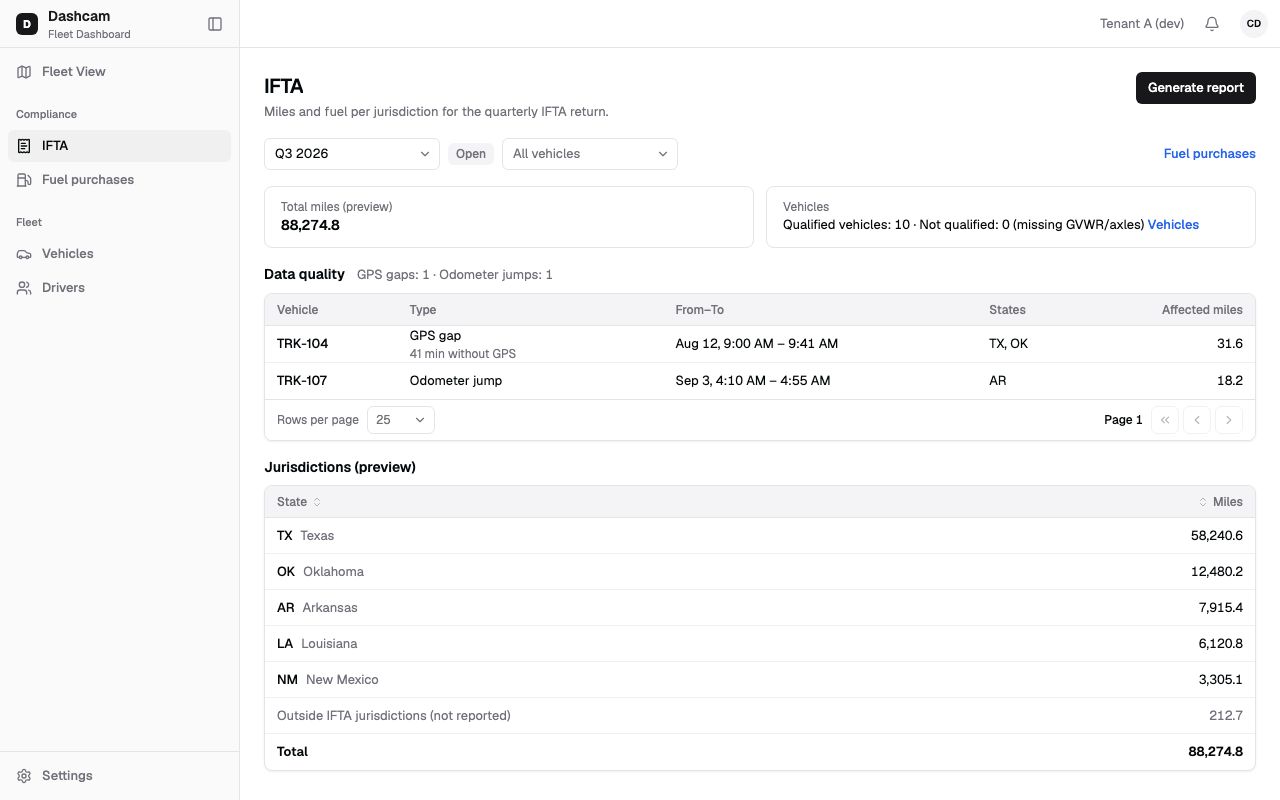The image size is (1280, 800).
Task: Click Outside IFTA jurisdictions row
Action: [760, 716]
